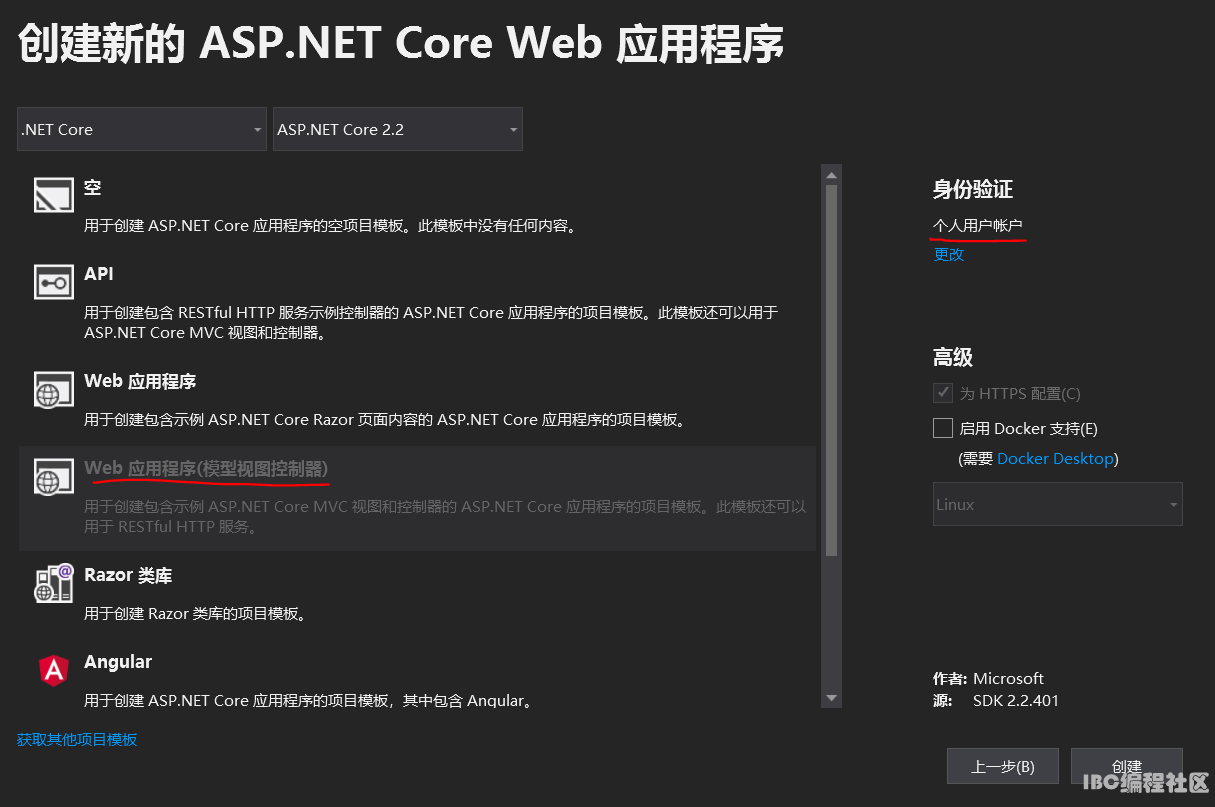Click the 用于创建 Razor 类库的项目模板 description
The width and height of the screenshot is (1215, 807).
195,614
